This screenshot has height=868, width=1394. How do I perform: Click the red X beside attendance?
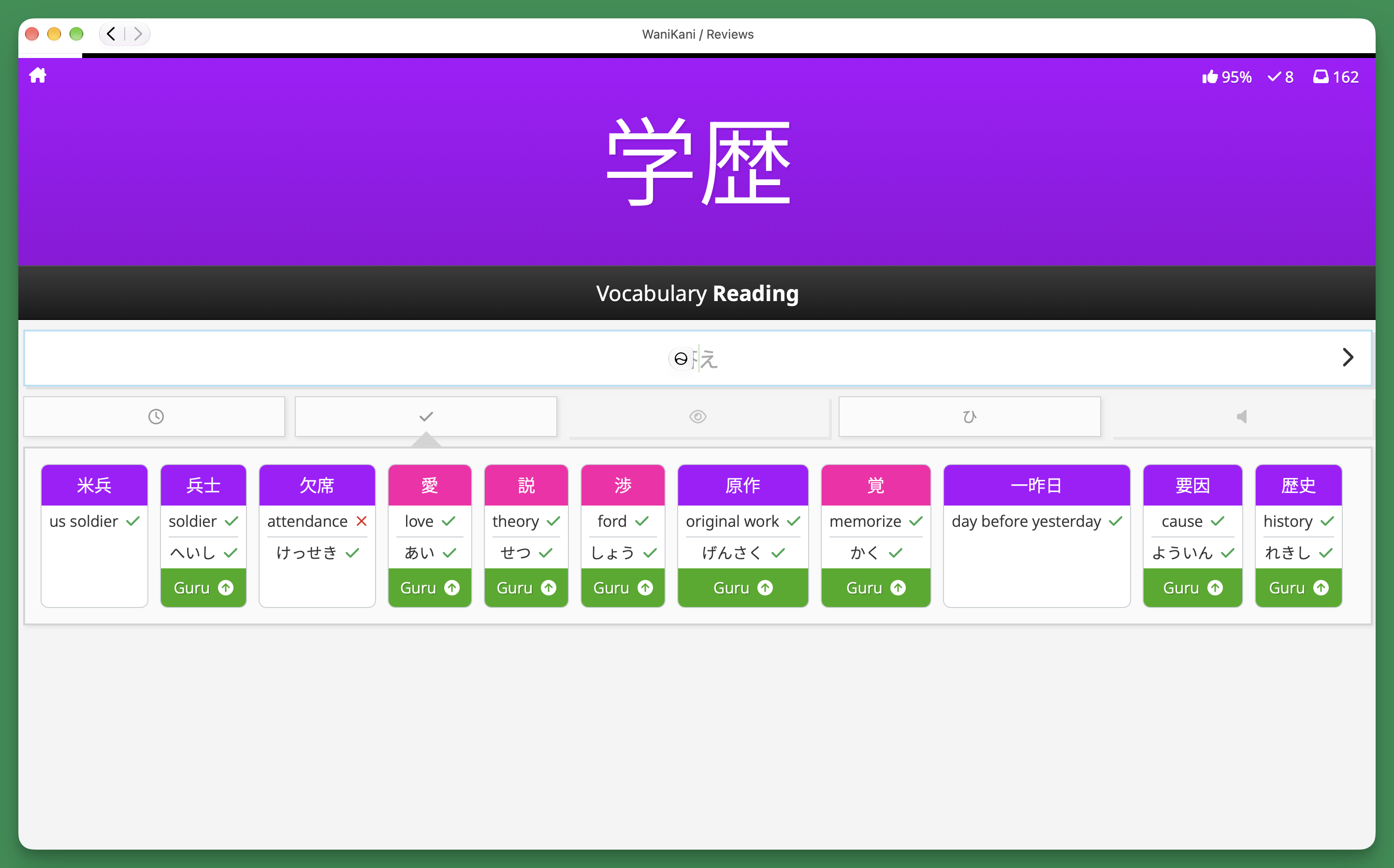[361, 521]
